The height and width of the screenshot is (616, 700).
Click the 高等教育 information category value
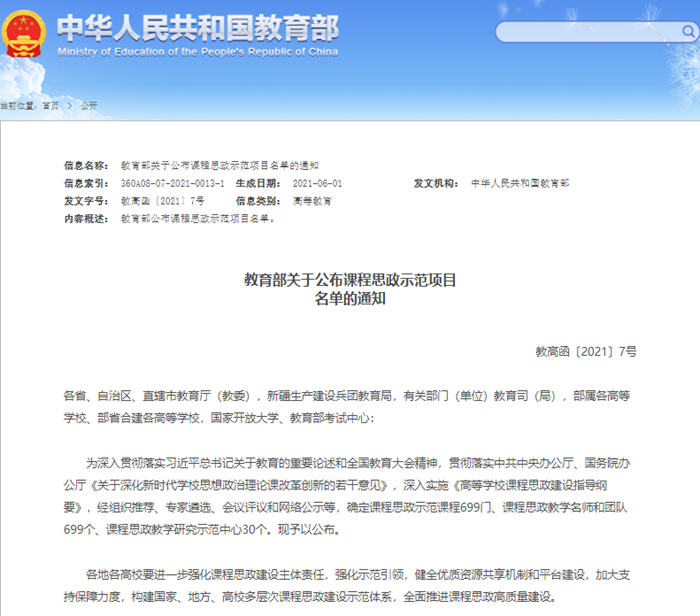[x=312, y=201]
